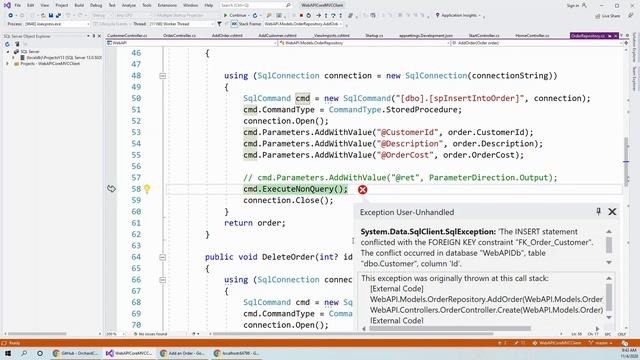Switch to the OrderController.cs tab
Screen dimensions: 640x360
(x=179, y=36)
